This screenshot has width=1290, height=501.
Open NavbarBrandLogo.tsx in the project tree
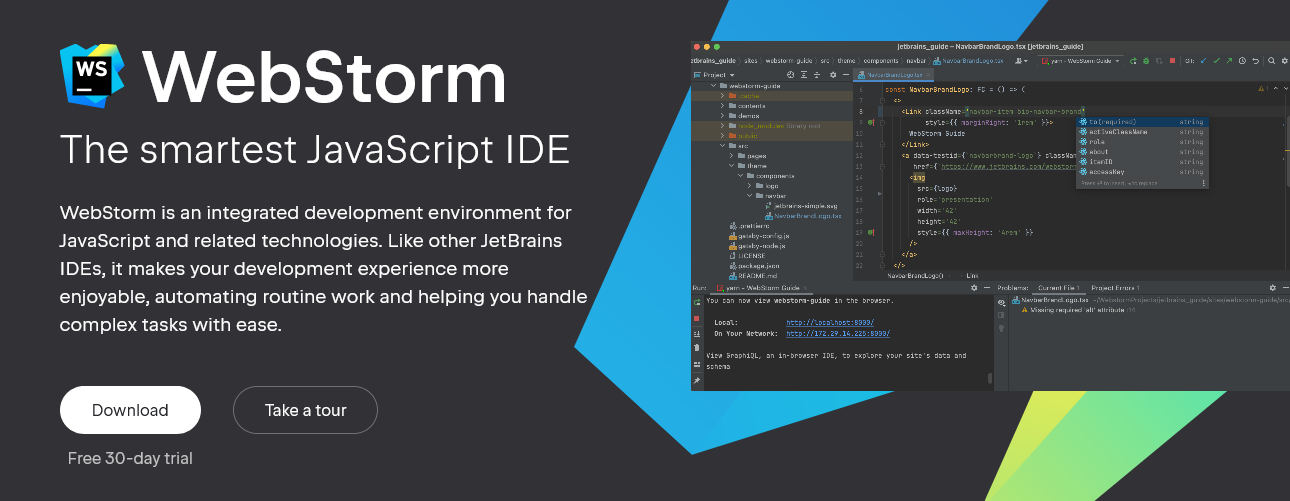803,216
